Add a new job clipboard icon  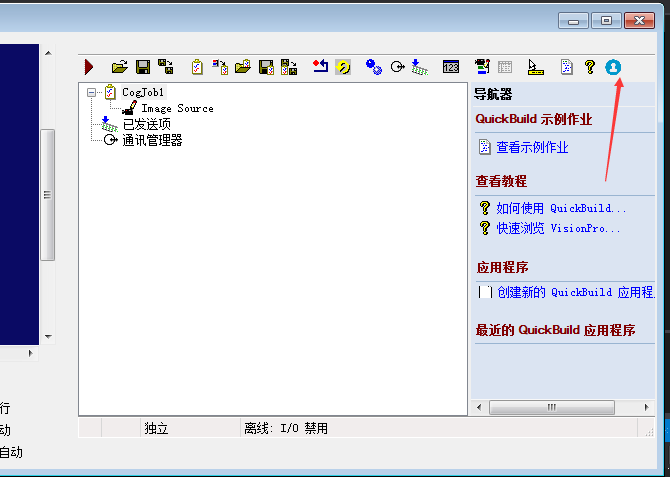[197, 67]
